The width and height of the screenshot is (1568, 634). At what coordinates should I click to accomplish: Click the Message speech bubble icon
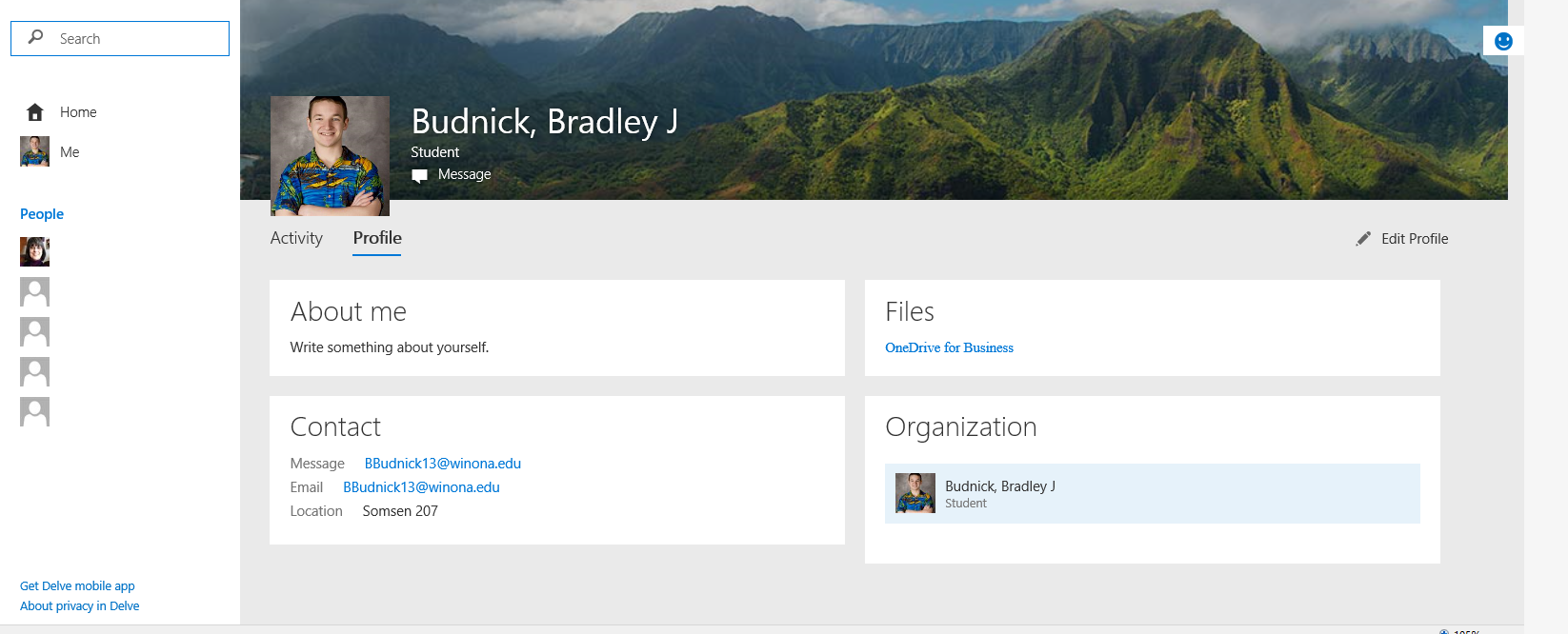click(419, 175)
